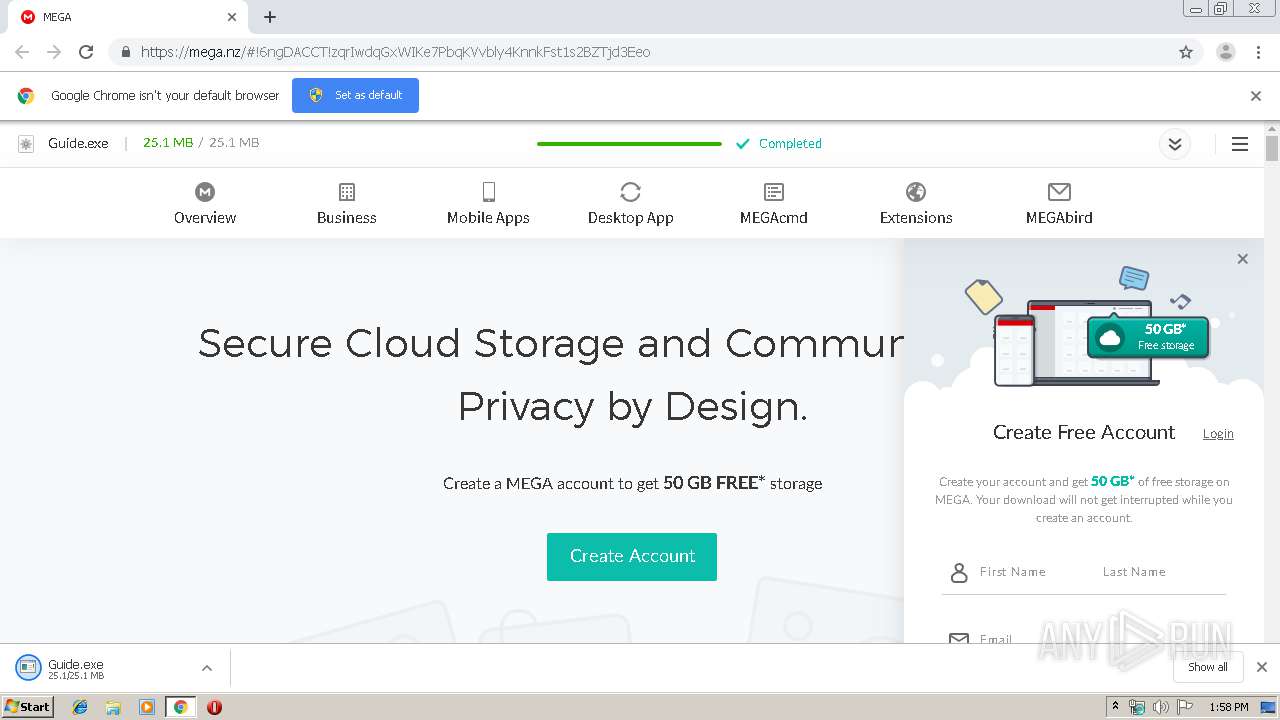Go to Mobile Apps page
The width and height of the screenshot is (1280, 720).
488,204
